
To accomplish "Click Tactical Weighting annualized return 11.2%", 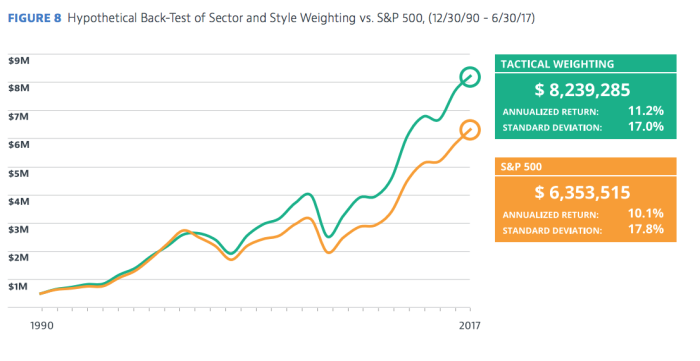I will click(646, 111).
